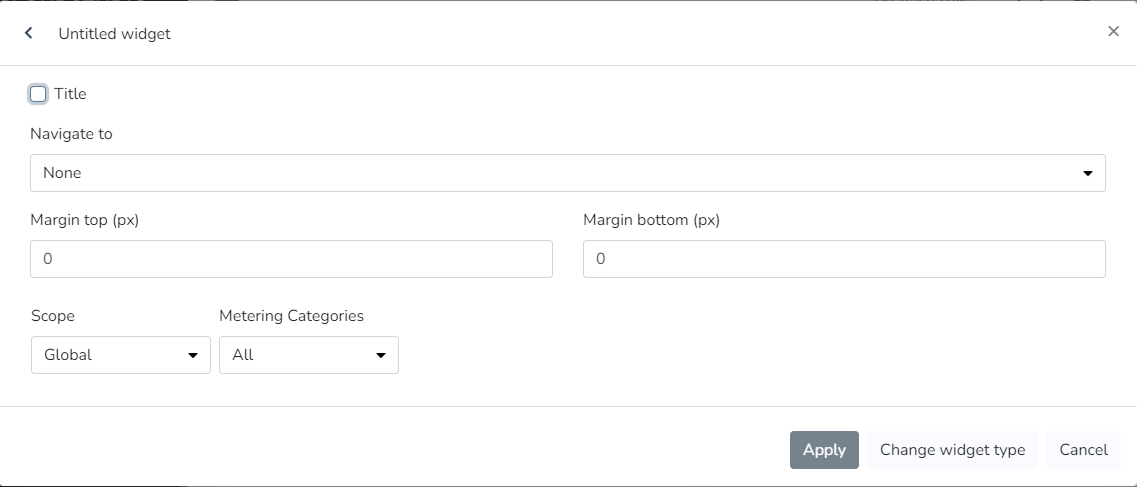Click the Change widget type button

click(x=952, y=450)
